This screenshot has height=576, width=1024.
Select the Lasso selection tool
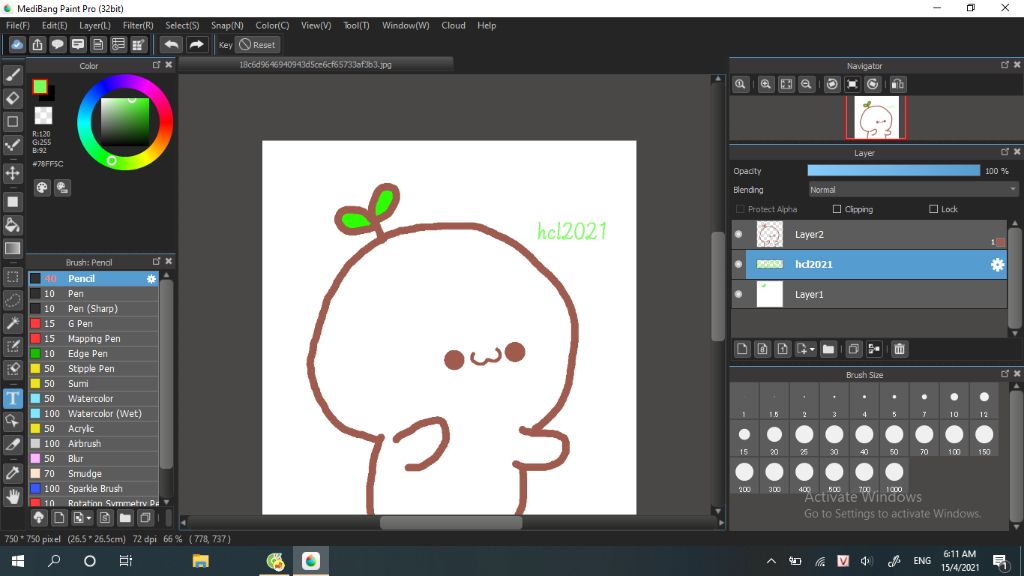point(12,300)
